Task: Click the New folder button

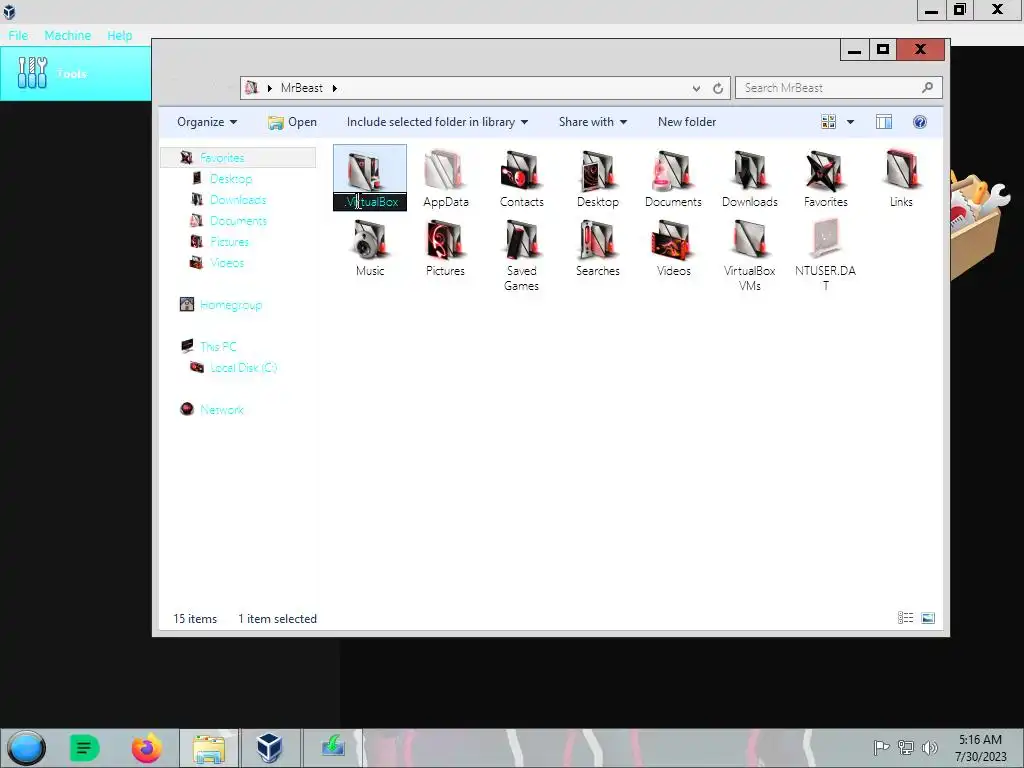Action: 687,122
